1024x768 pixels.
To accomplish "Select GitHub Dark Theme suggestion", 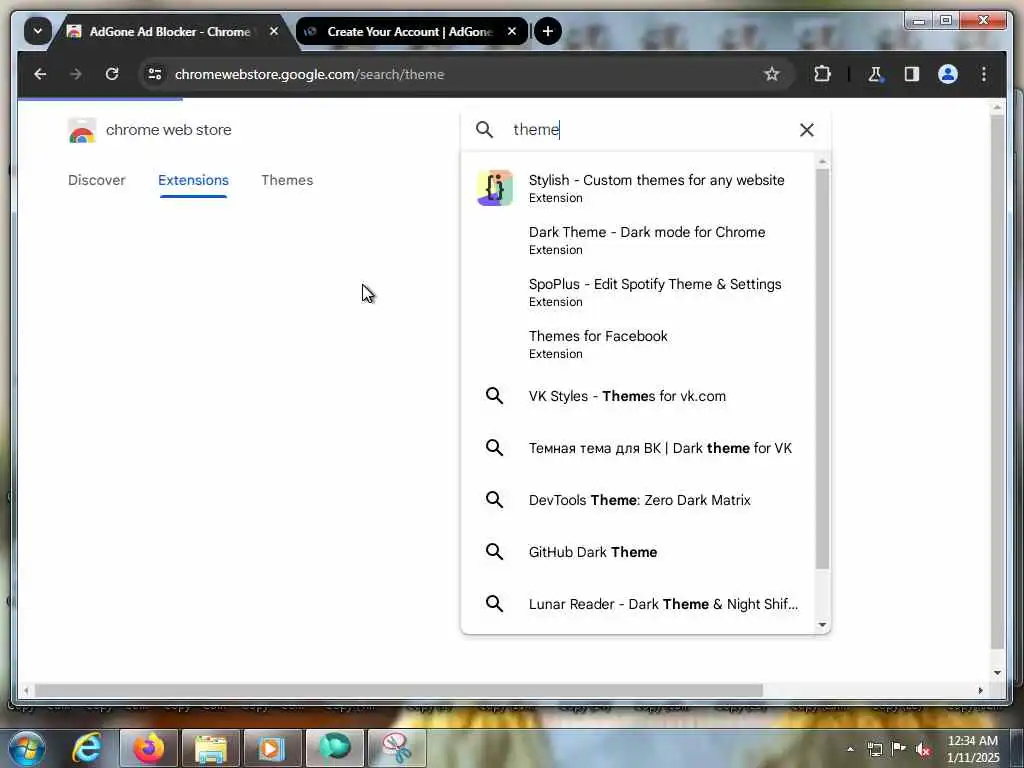I will 639,552.
